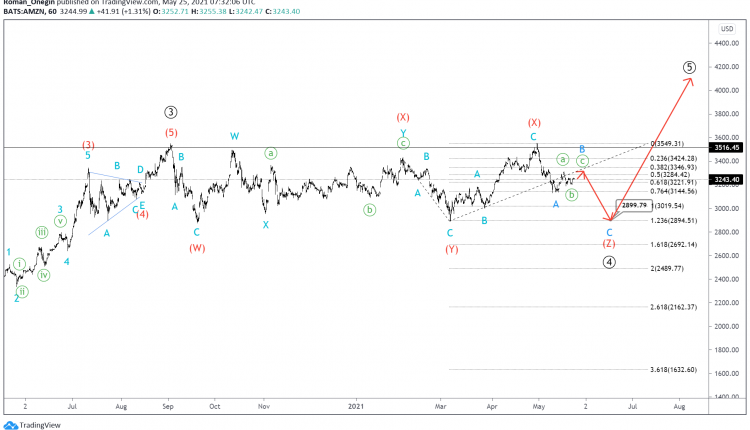Click the 1.618(2692.14) Fibonacci level label

click(x=673, y=245)
